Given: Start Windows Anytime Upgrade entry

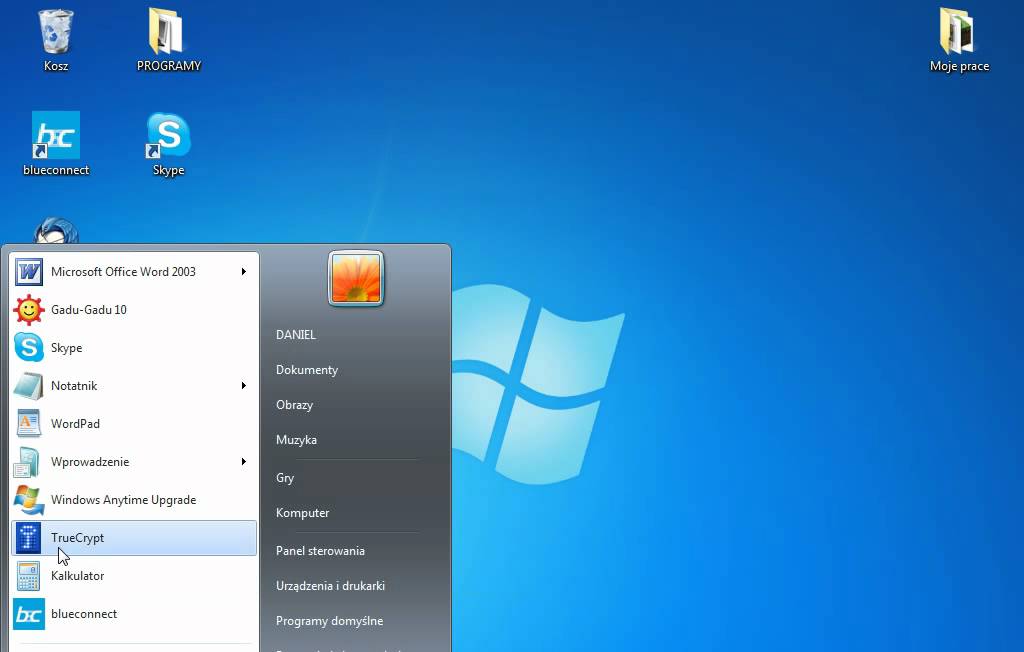Looking at the screenshot, I should [134, 500].
